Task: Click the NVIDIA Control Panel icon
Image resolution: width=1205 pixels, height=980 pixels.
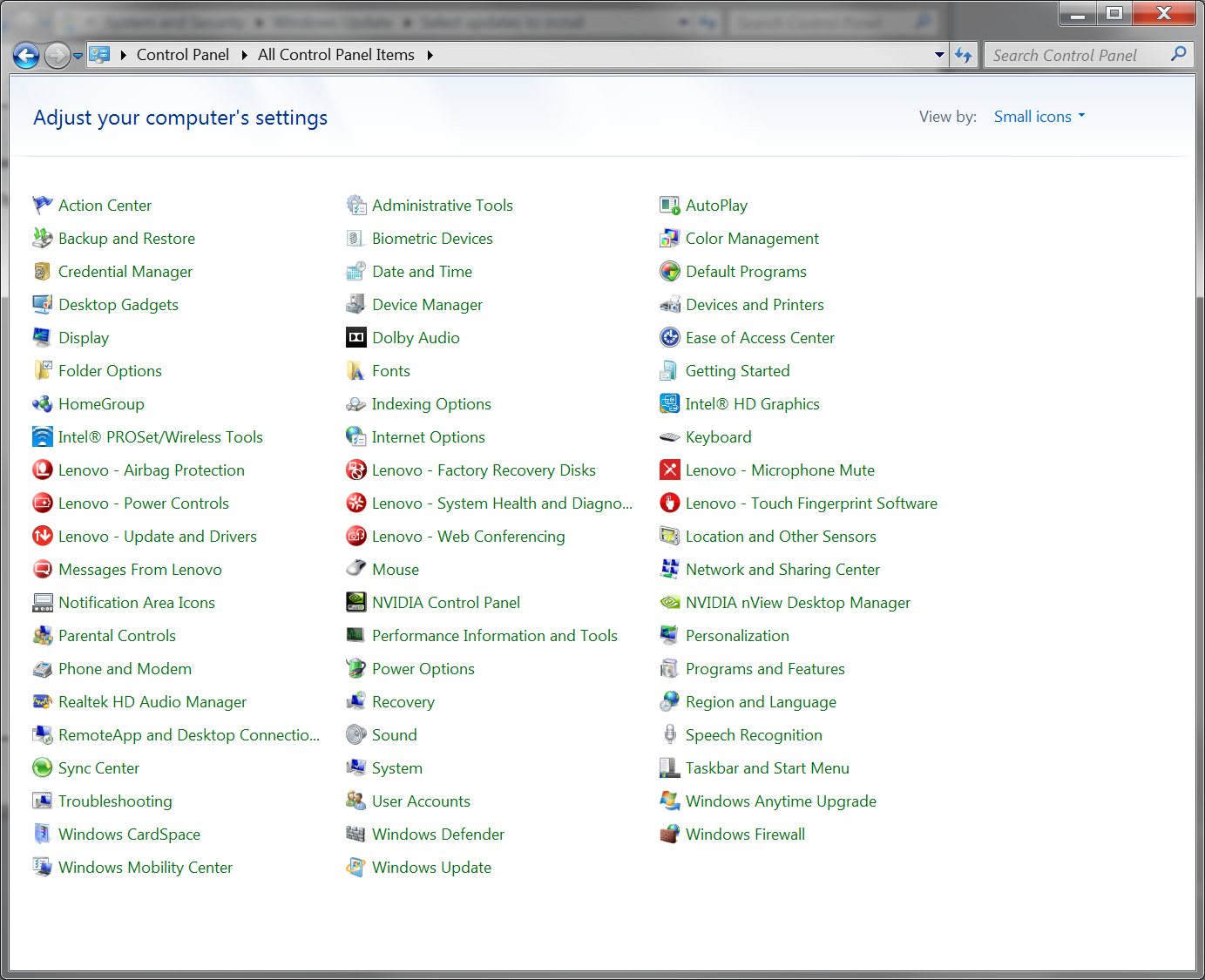Action: (x=355, y=603)
